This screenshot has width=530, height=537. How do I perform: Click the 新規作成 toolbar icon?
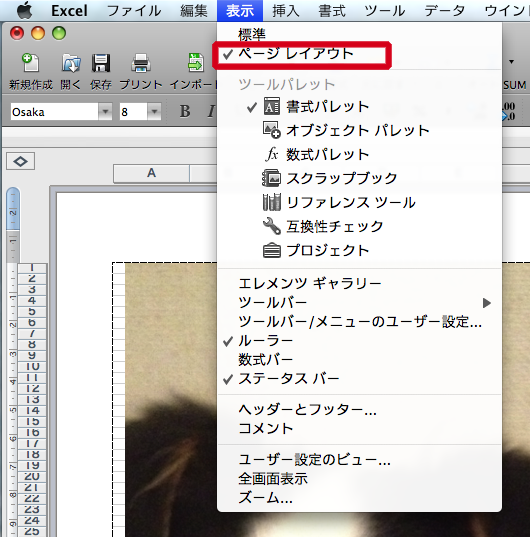(x=31, y=63)
